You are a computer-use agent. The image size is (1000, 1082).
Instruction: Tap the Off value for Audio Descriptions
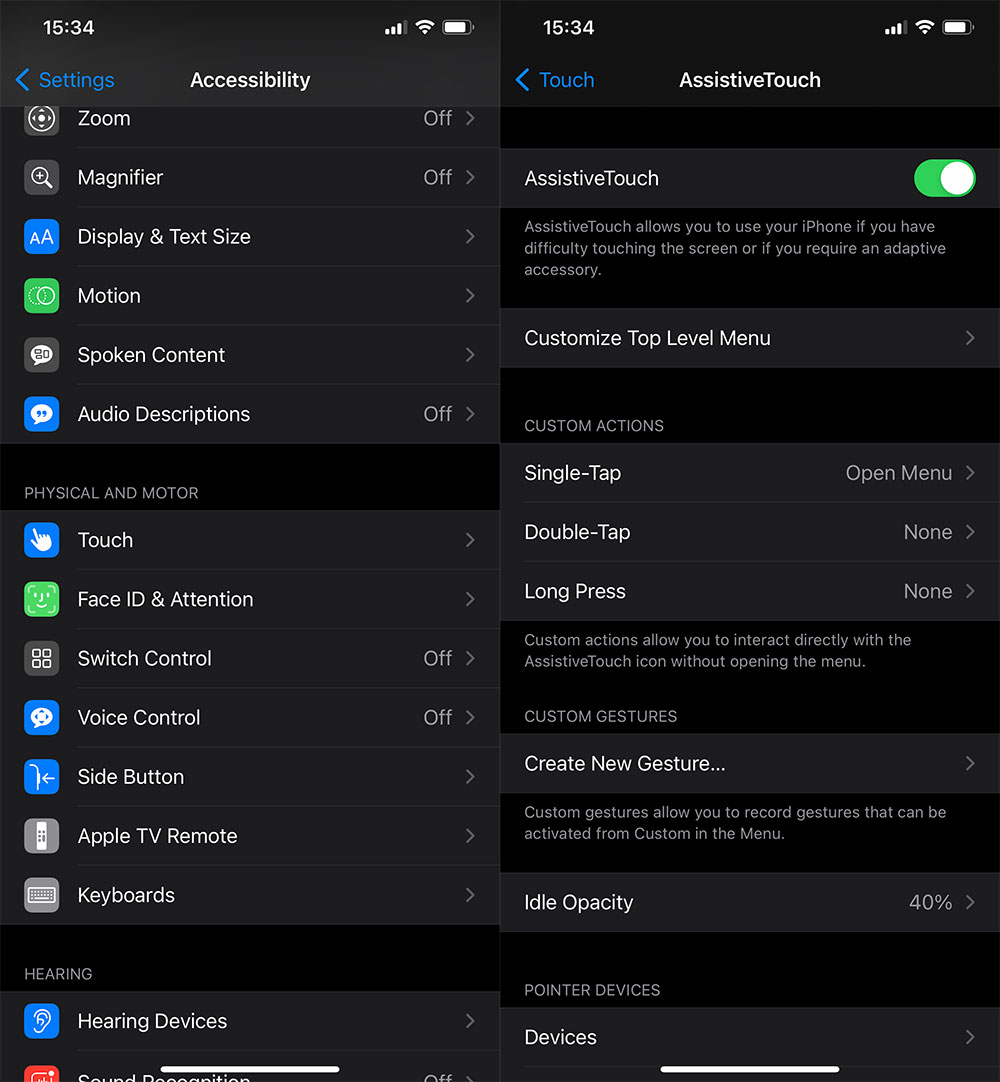[438, 414]
